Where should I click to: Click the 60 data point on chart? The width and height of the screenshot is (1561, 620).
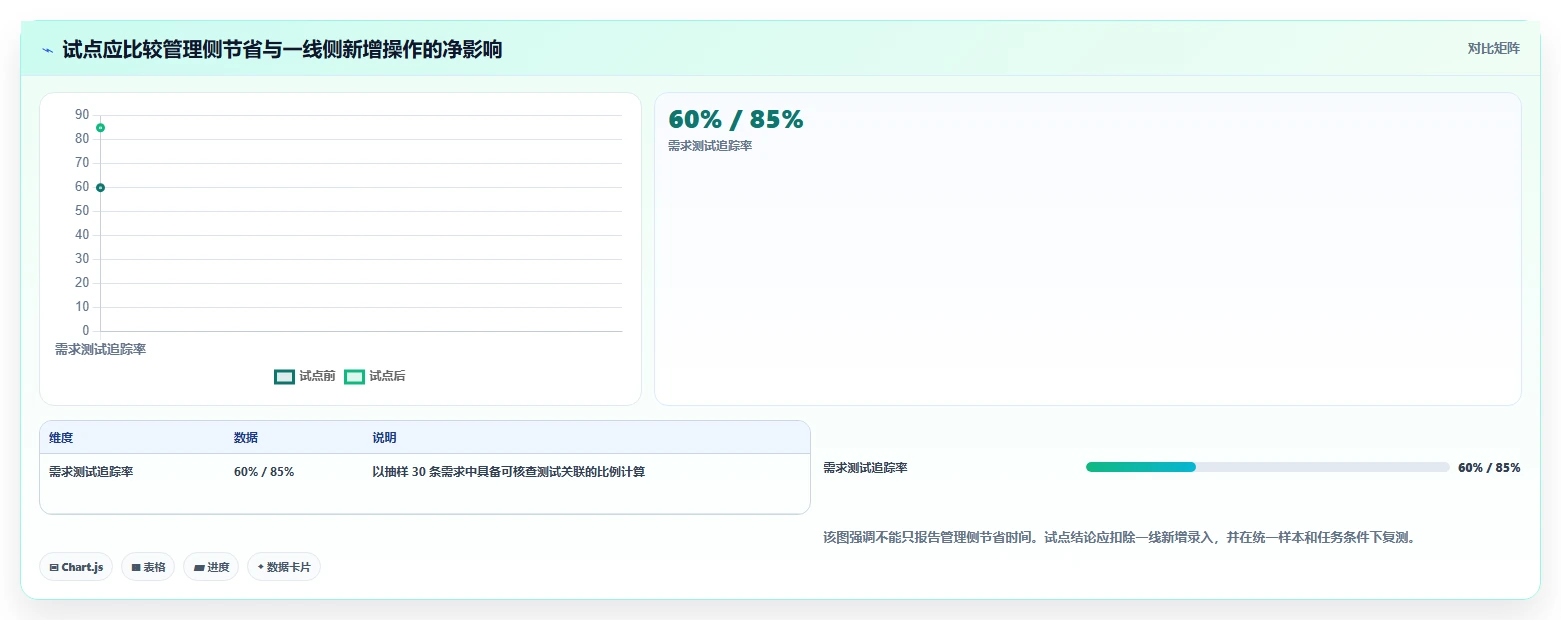(x=100, y=188)
